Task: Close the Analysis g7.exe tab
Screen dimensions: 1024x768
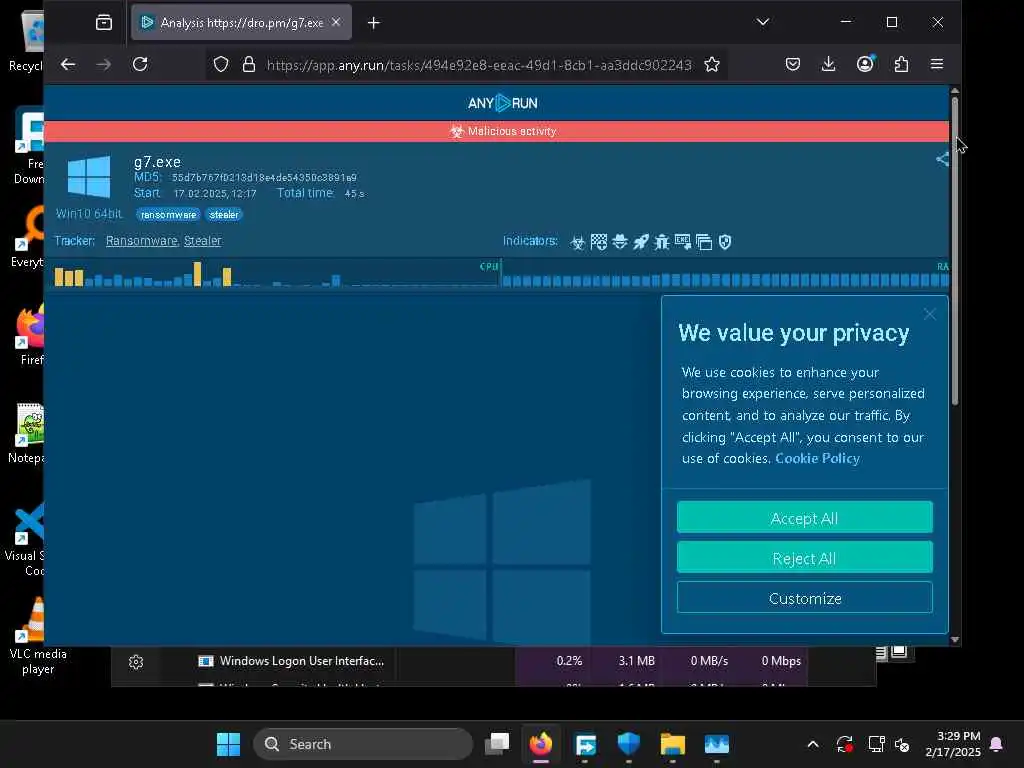Action: coord(336,22)
